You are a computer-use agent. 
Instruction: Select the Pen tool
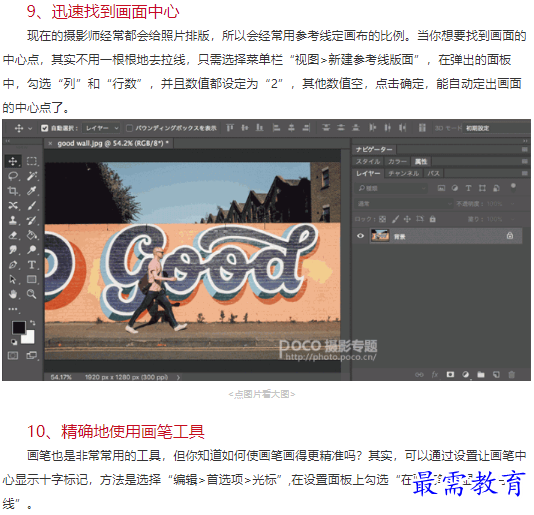(x=13, y=265)
